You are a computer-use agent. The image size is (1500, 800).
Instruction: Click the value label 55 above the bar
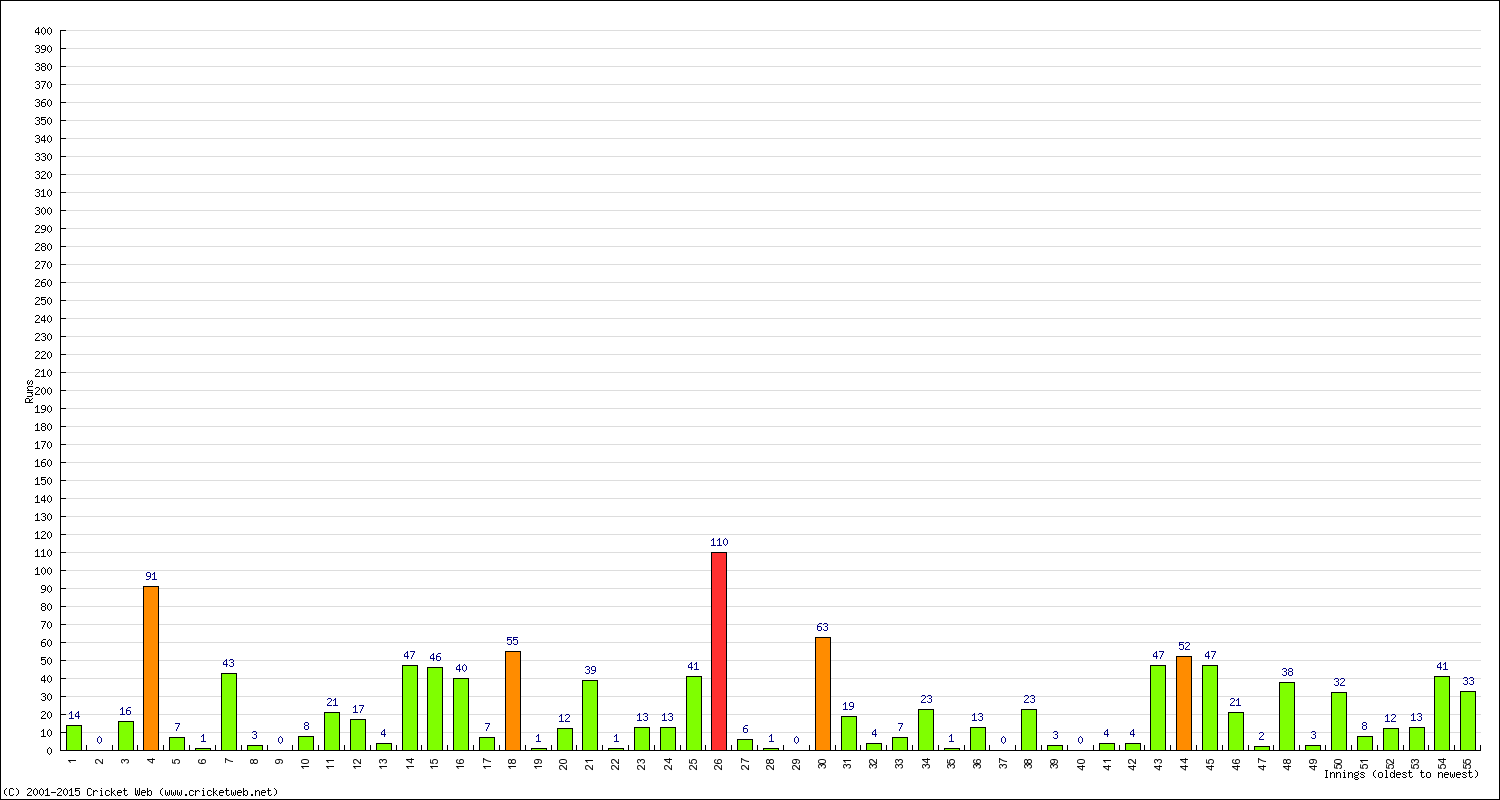click(x=512, y=641)
